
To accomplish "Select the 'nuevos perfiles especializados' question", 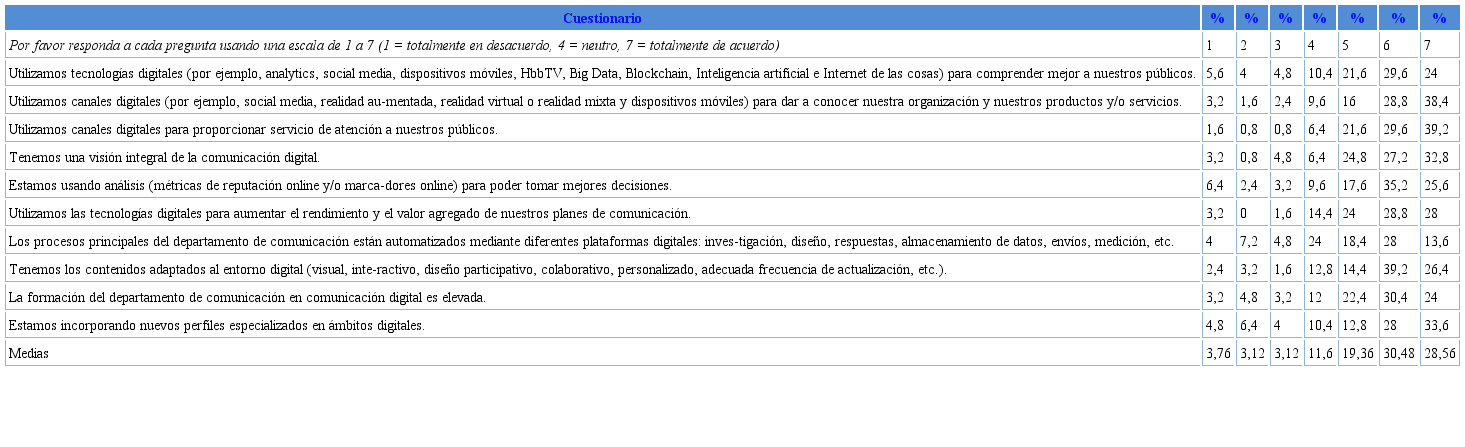I will [216, 325].
